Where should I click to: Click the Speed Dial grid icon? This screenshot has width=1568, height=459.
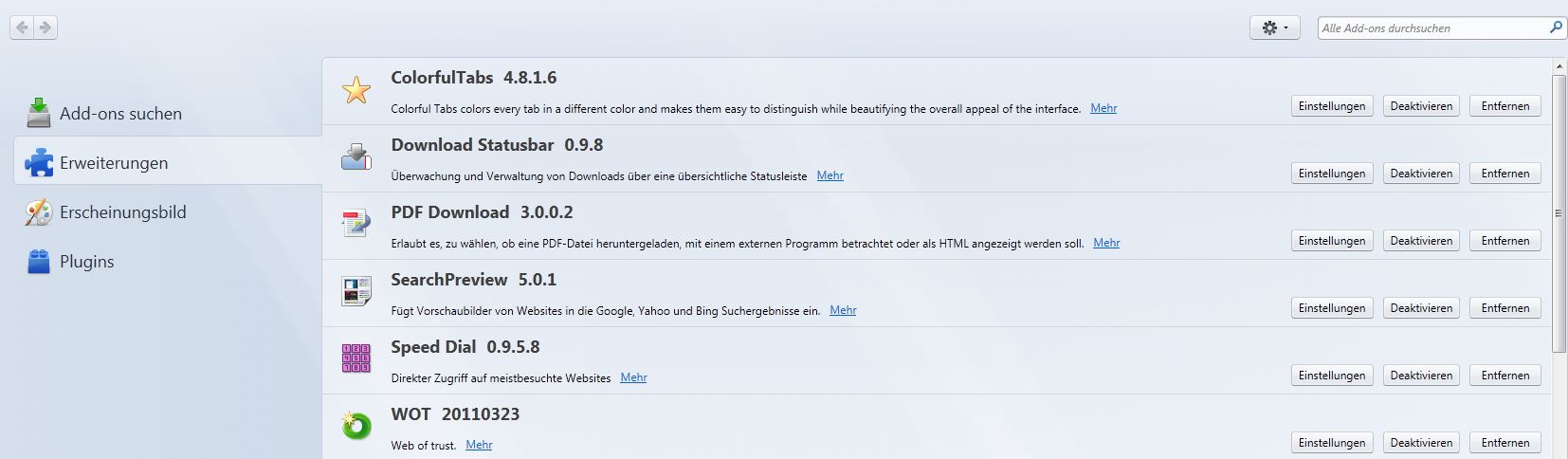[x=356, y=358]
